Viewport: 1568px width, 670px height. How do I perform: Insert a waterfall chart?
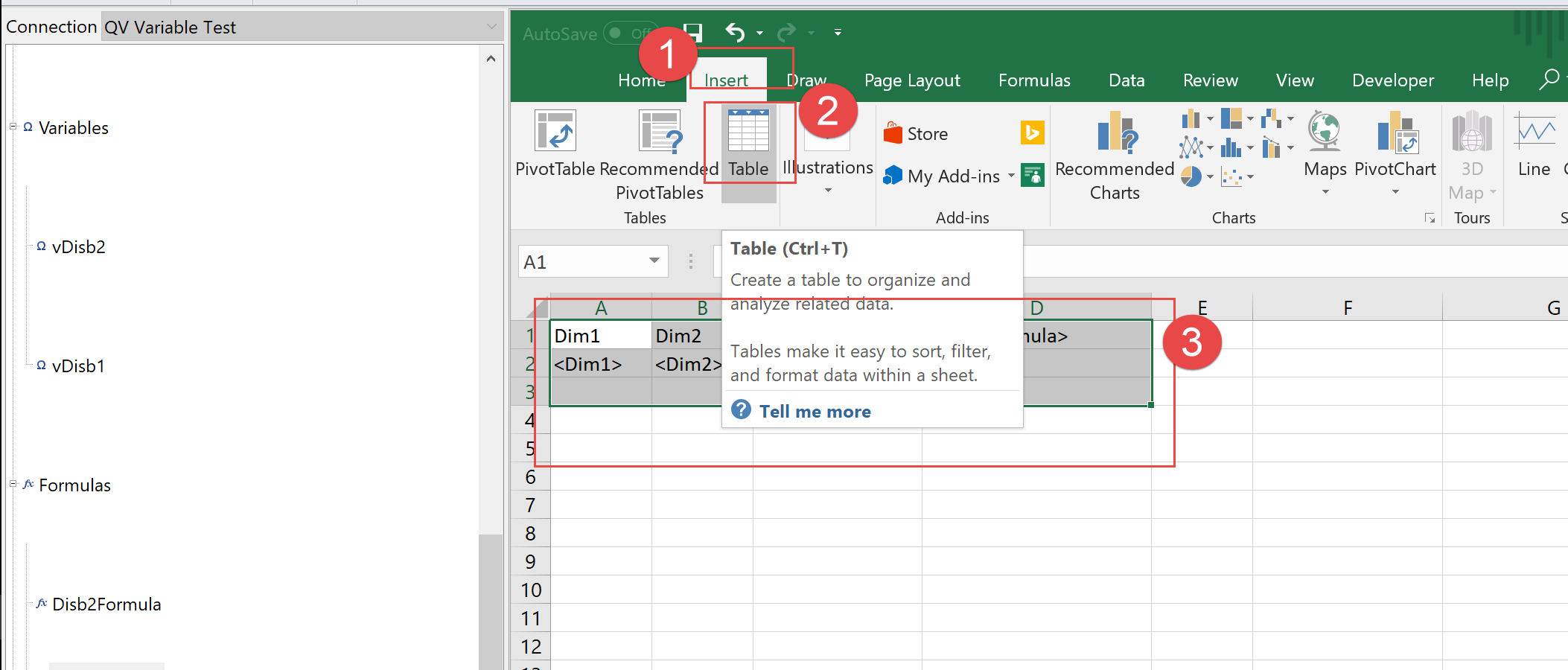click(x=1272, y=118)
